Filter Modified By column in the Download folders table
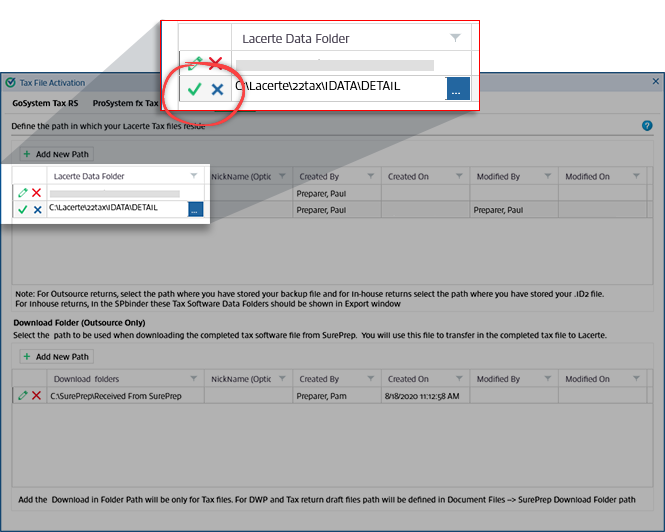Screen dimensions: 665x532 click(548, 378)
